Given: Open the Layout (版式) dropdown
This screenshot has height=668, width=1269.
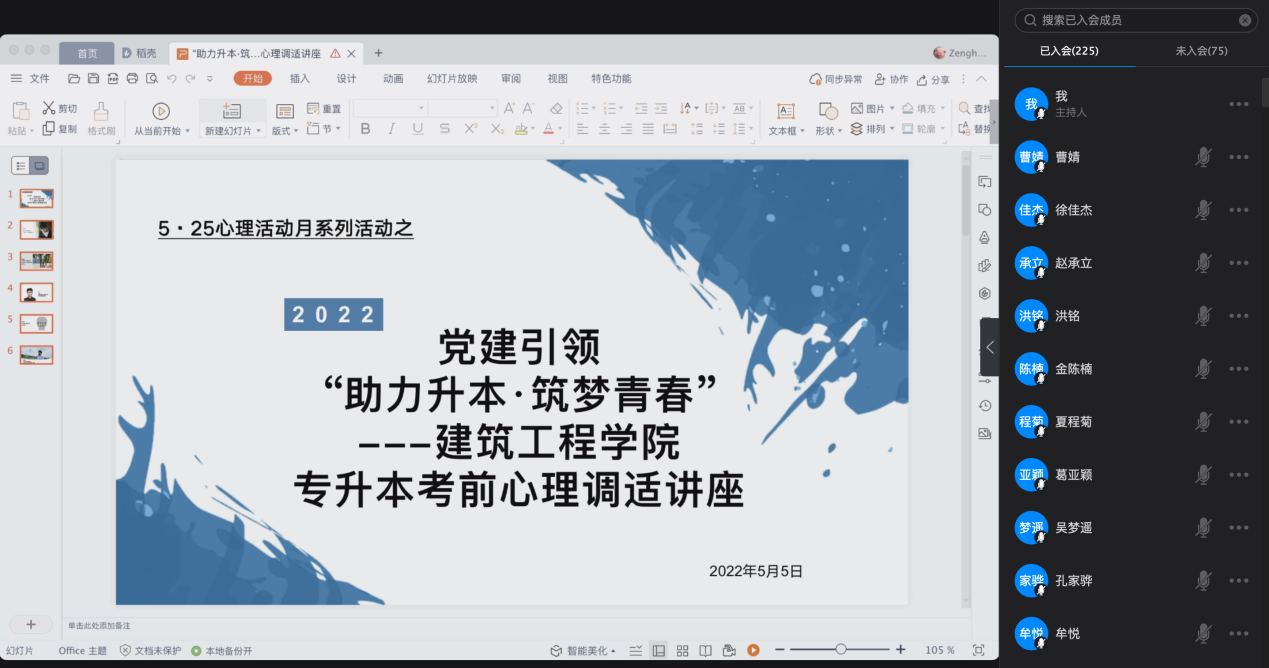Looking at the screenshot, I should click(285, 130).
